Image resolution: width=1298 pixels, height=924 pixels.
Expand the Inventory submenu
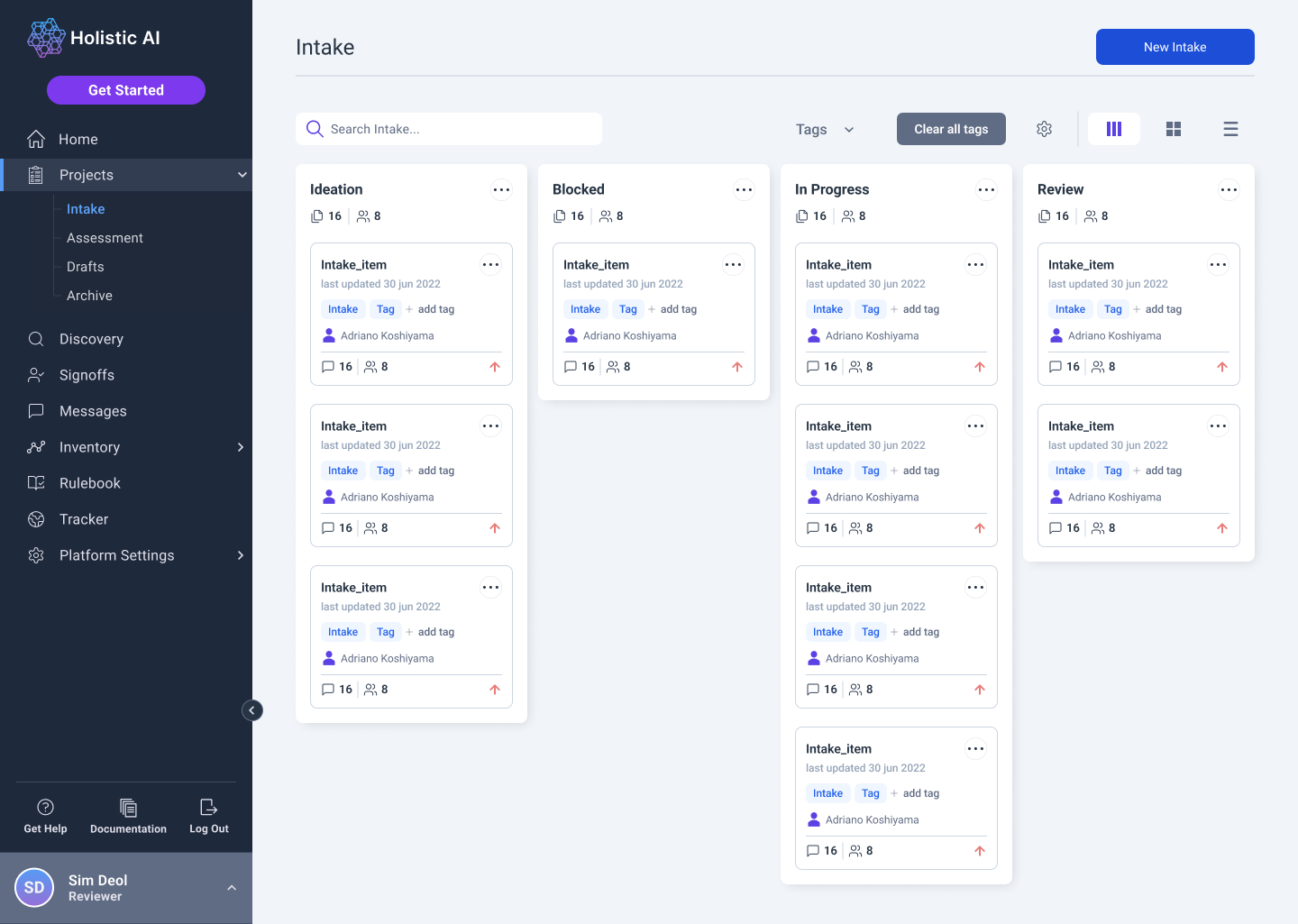(240, 447)
